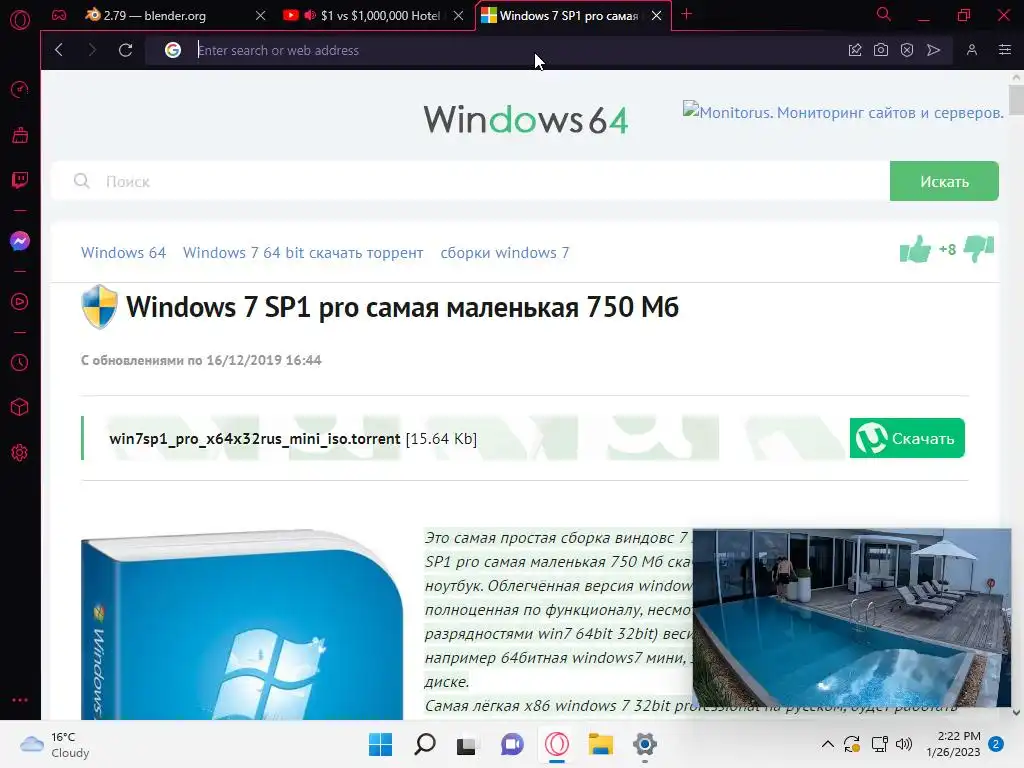The width and height of the screenshot is (1024, 768).
Task: Click the picture-in-picture pool video
Action: (x=852, y=618)
